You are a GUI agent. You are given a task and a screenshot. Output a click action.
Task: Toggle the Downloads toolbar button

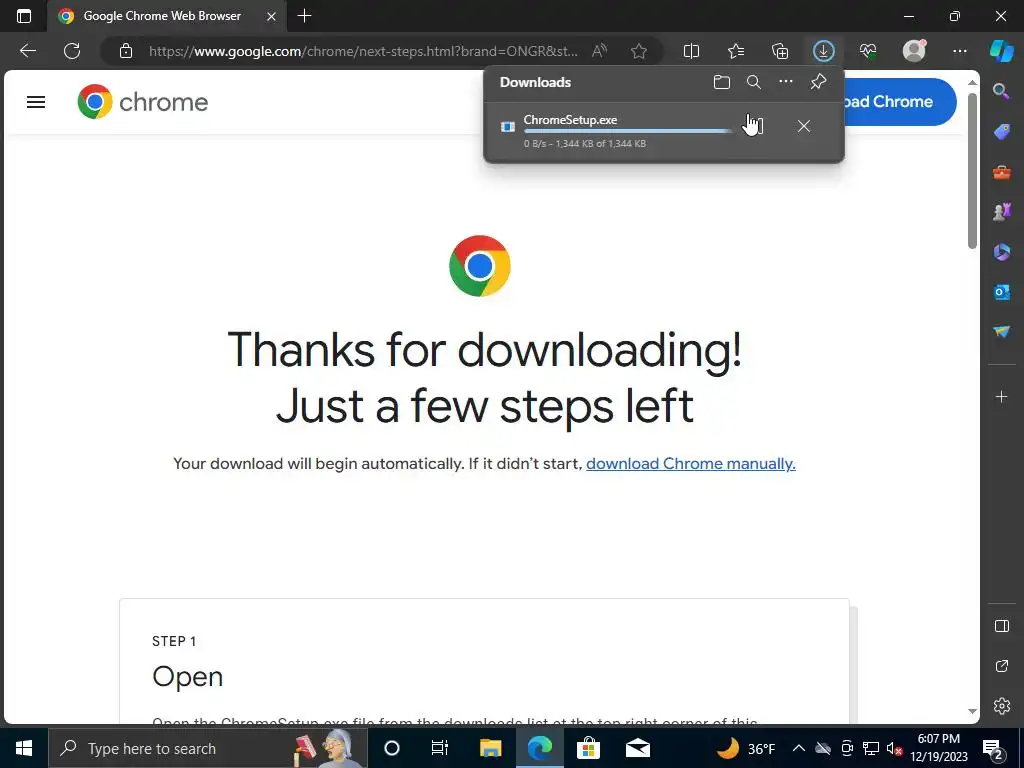pyautogui.click(x=824, y=51)
